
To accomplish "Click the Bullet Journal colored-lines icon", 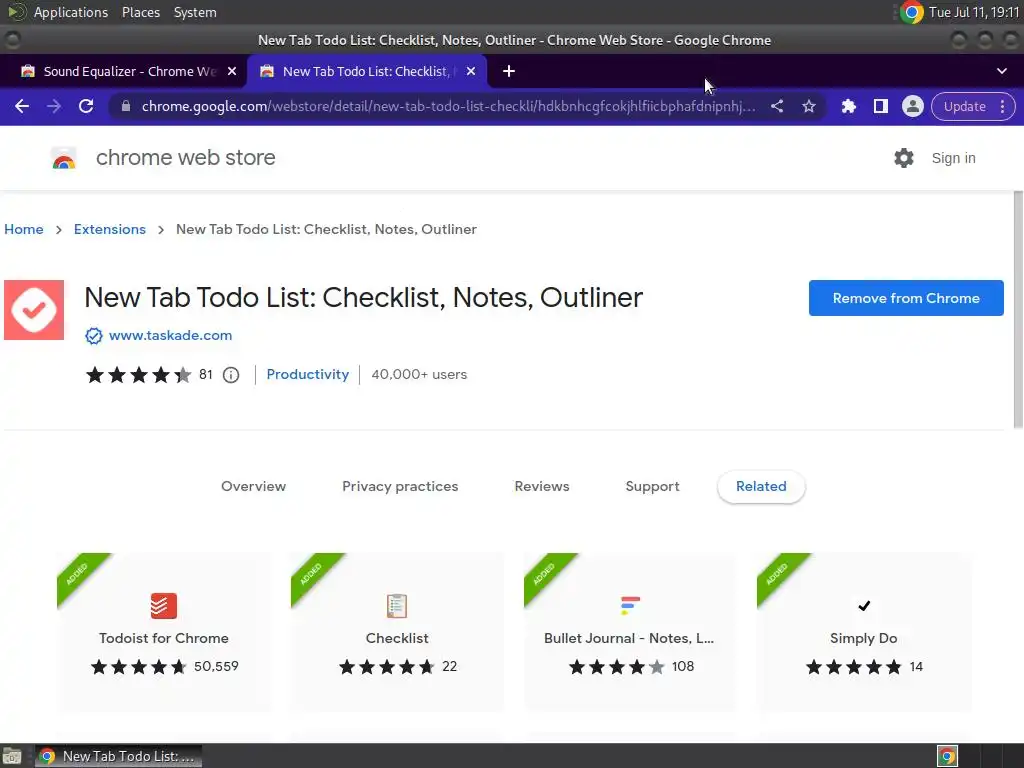I will click(630, 605).
